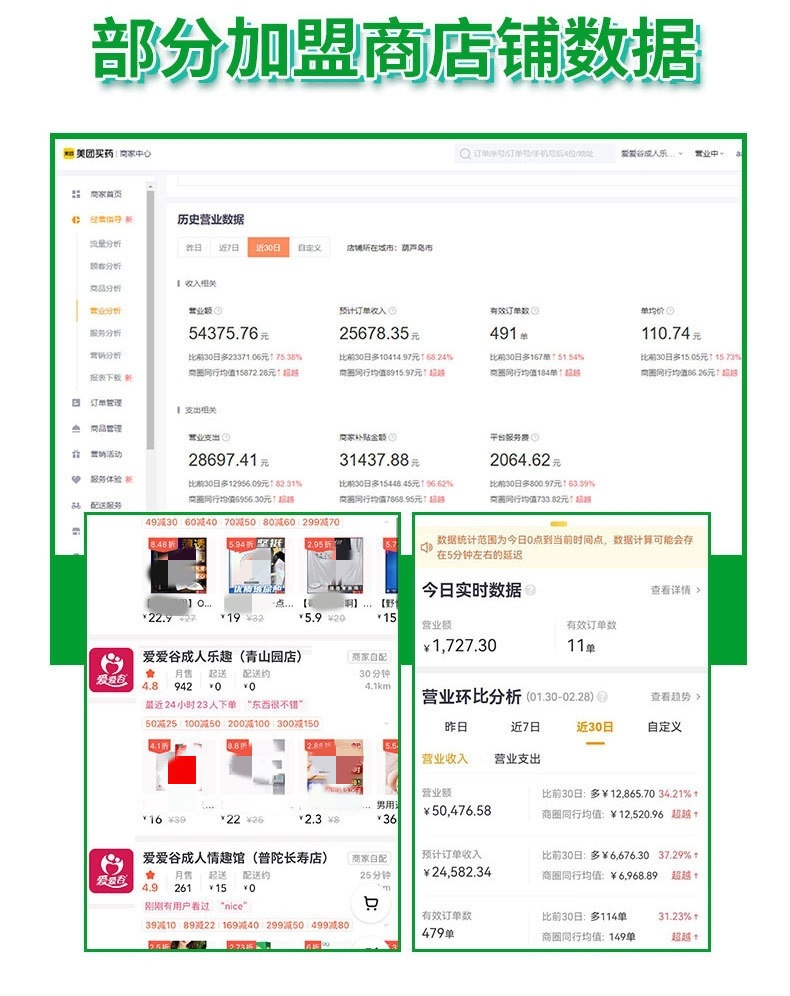The image size is (790, 996).
Task: Click the help icon beside 营业额 54375.76
Action: pos(218,311)
